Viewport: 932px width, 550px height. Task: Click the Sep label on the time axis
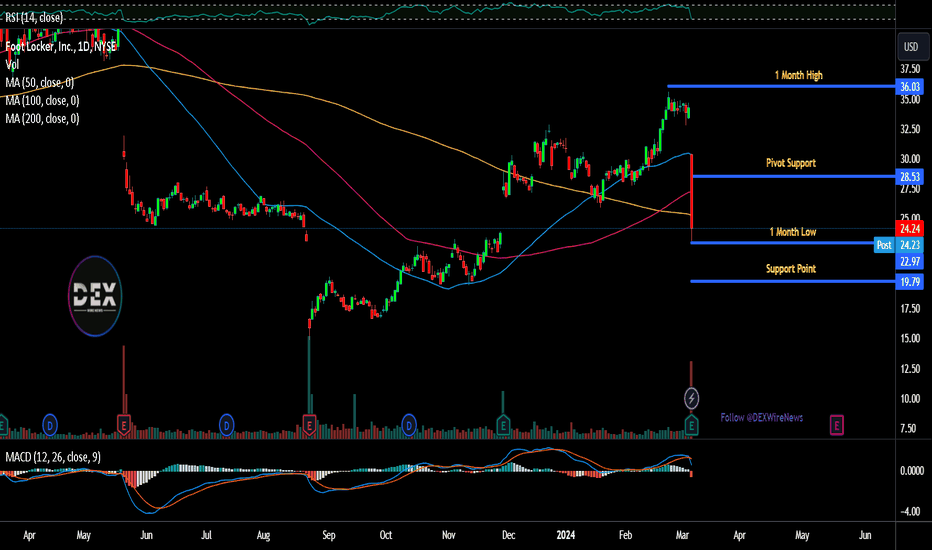[x=329, y=535]
